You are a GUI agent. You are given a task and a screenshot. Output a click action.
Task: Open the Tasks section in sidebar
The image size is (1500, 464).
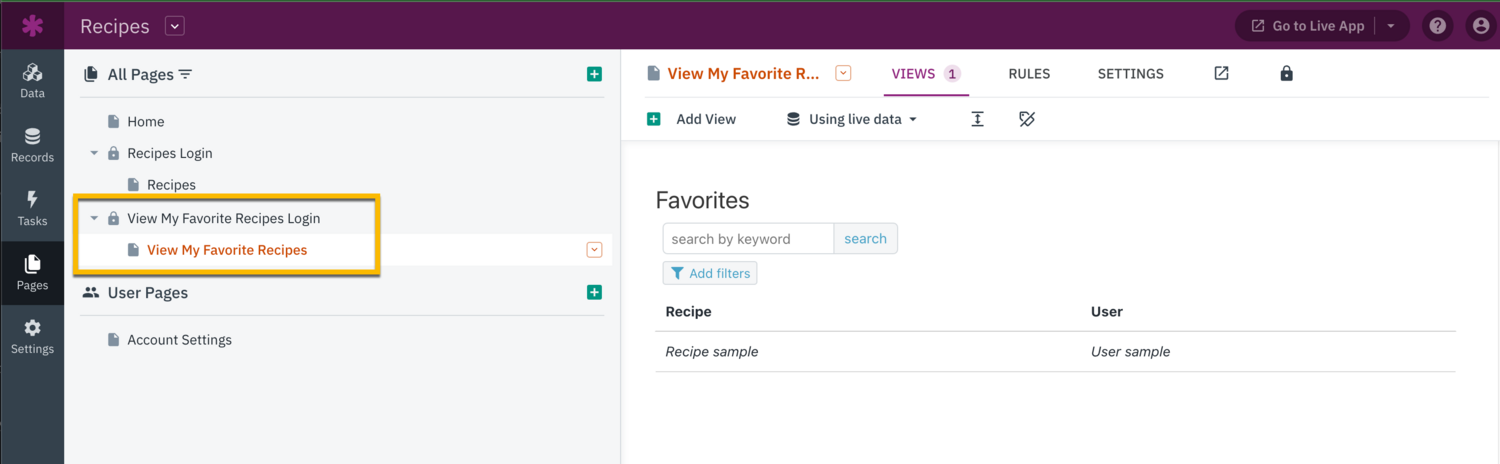click(x=32, y=209)
